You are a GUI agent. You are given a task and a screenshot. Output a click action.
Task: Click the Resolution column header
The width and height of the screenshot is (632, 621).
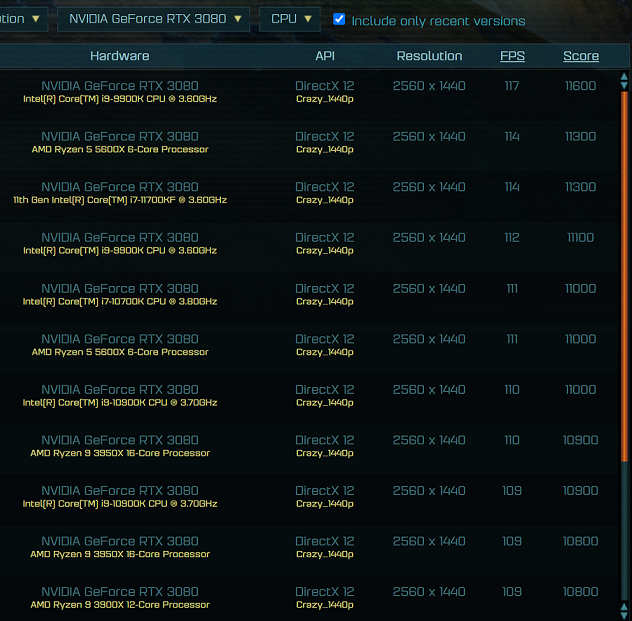pyautogui.click(x=429, y=56)
